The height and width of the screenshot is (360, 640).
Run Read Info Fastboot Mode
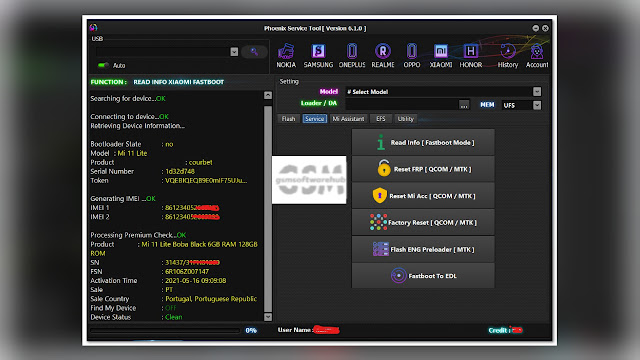423,142
